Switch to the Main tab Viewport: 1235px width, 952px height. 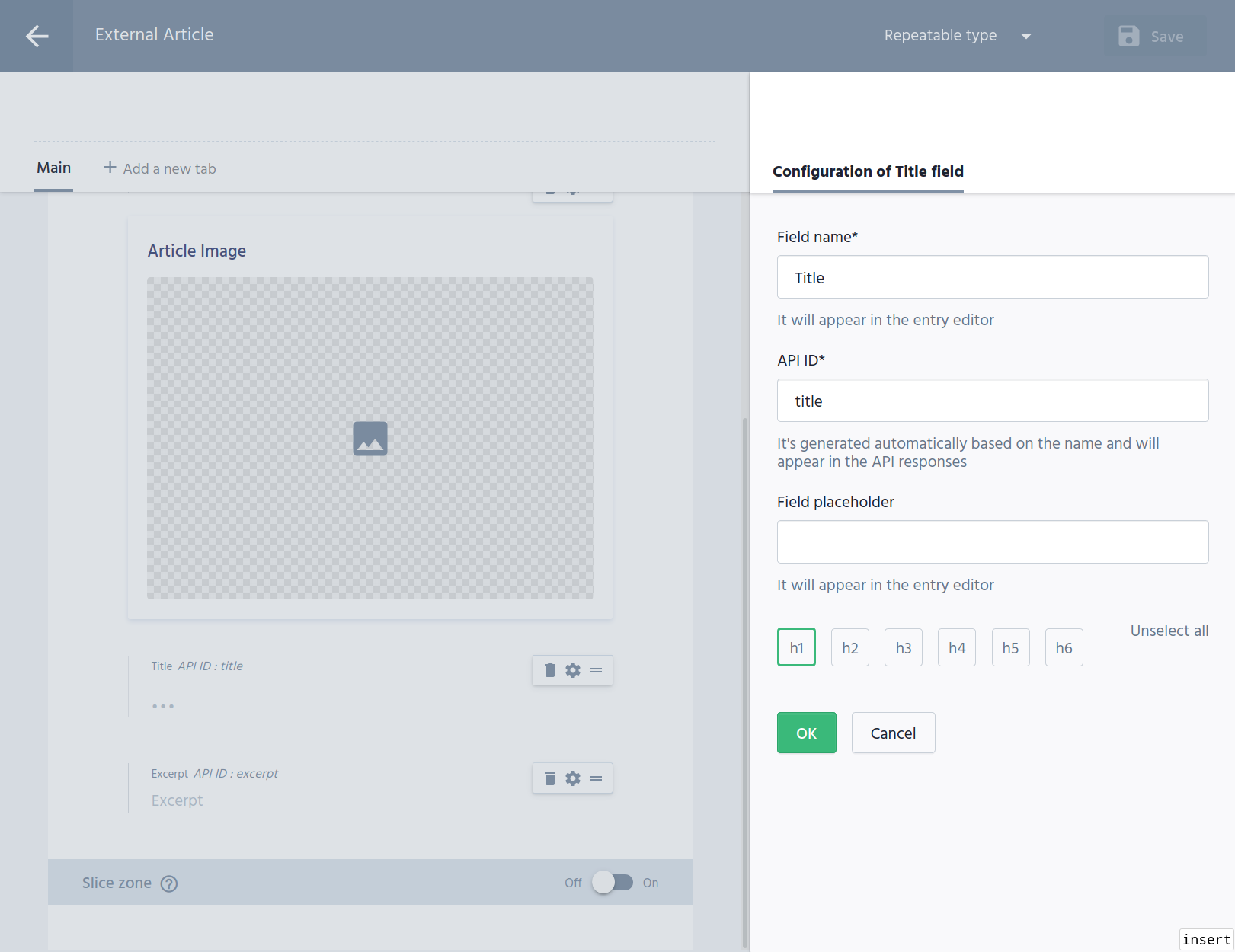point(53,168)
